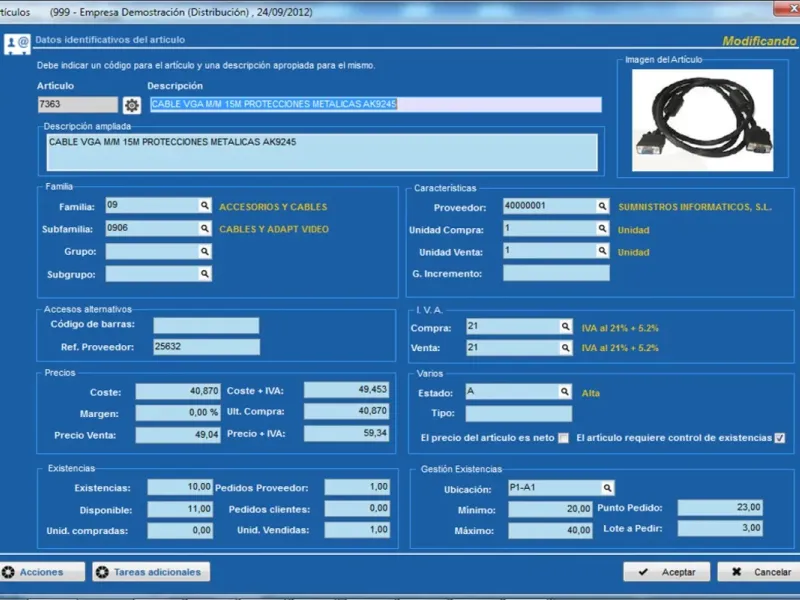Click the Subfamilia magnifier lookup icon

click(x=204, y=228)
